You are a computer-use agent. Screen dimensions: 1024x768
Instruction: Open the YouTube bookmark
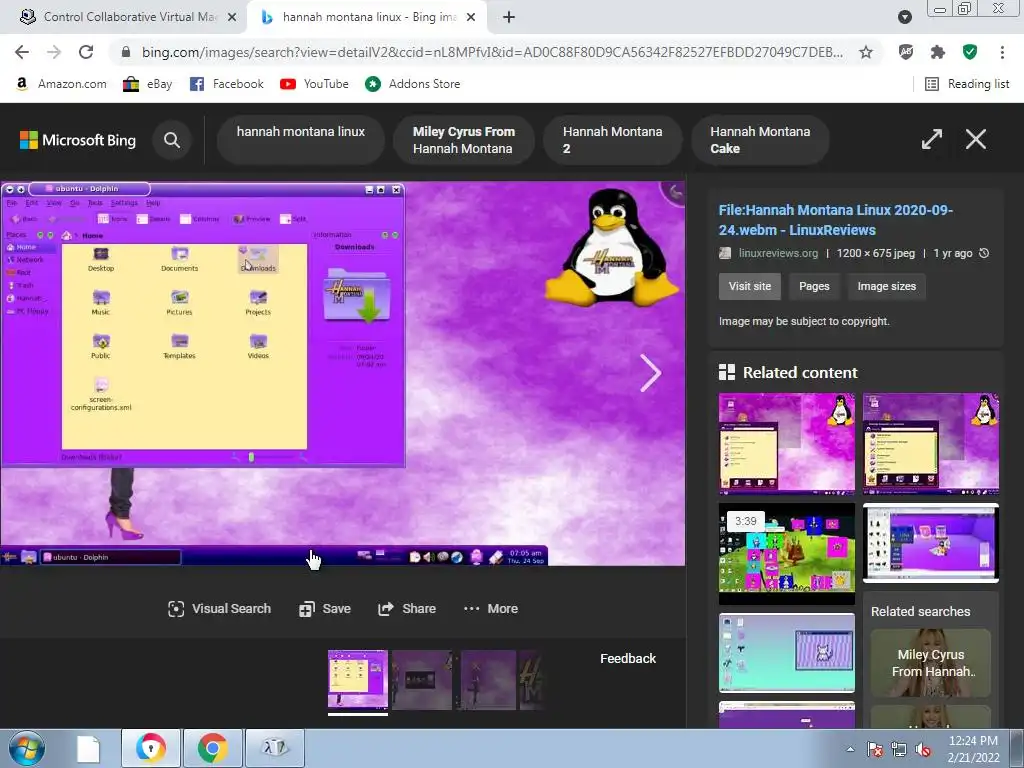[x=314, y=84]
